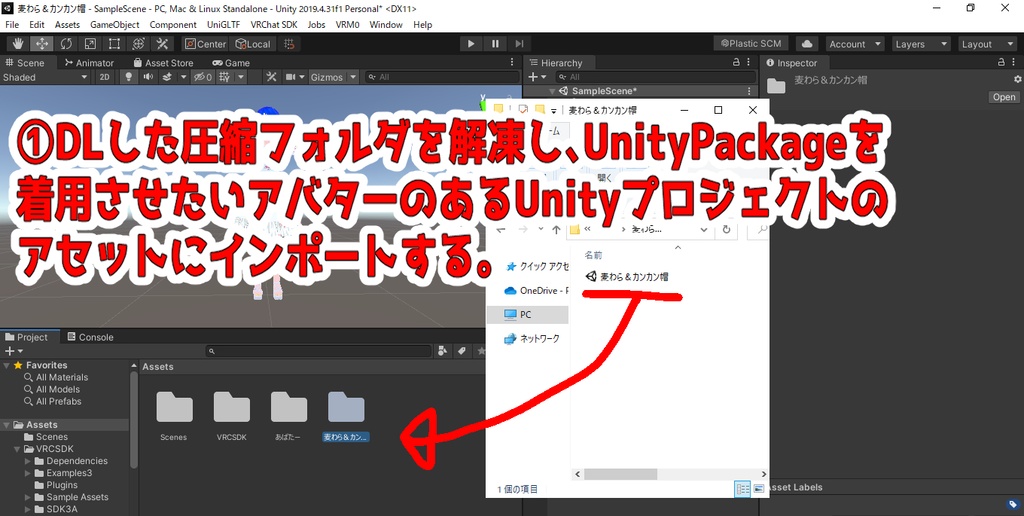Open Project create plus dropdown
The width and height of the screenshot is (1024, 516).
click(x=14, y=351)
